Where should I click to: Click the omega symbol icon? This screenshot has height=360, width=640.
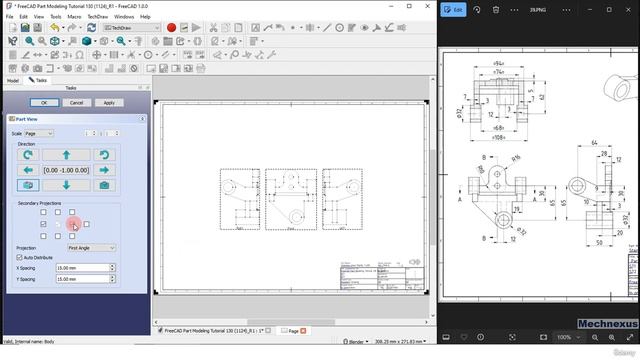pyautogui.click(x=80, y=55)
